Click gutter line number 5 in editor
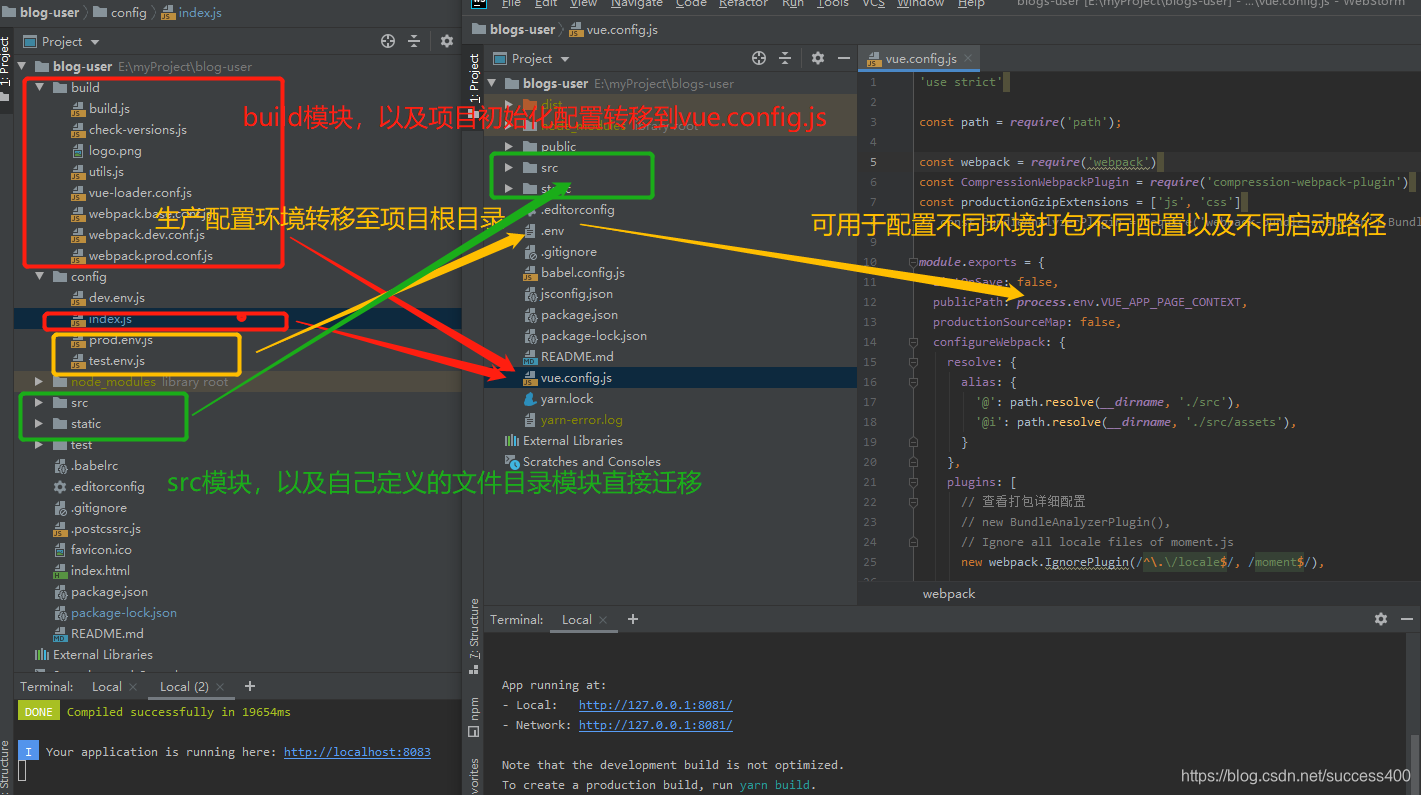The height and width of the screenshot is (795, 1421). coord(873,162)
